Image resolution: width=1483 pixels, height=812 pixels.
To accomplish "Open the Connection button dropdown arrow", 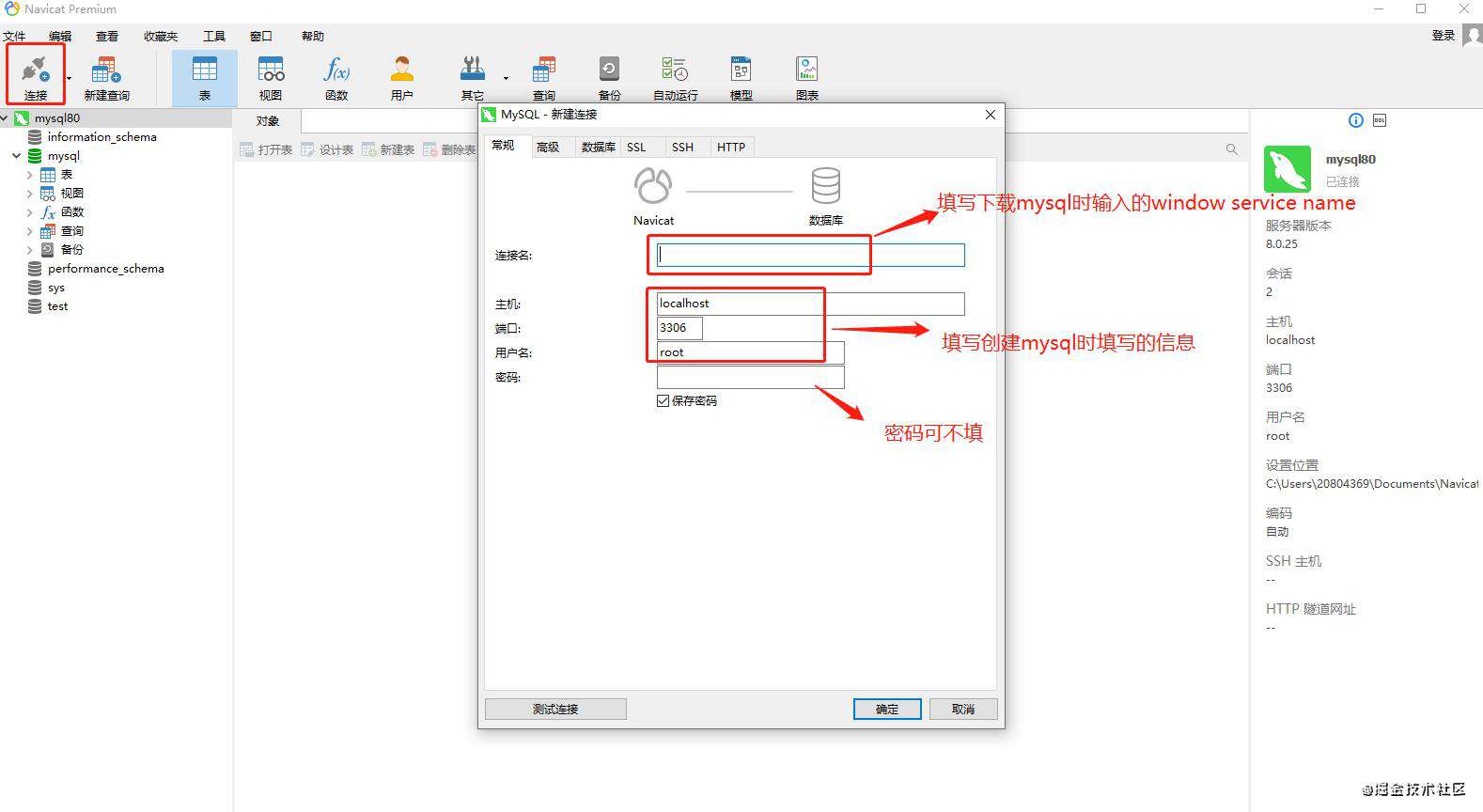I will [69, 78].
